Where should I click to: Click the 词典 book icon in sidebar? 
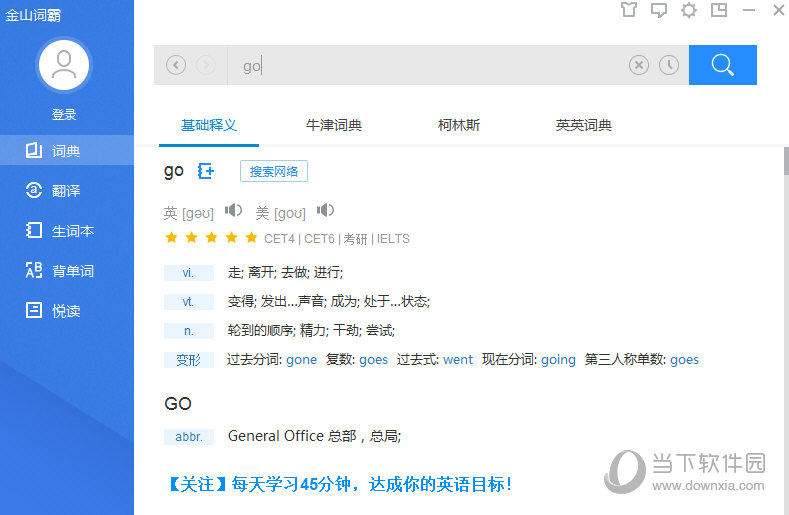34,150
